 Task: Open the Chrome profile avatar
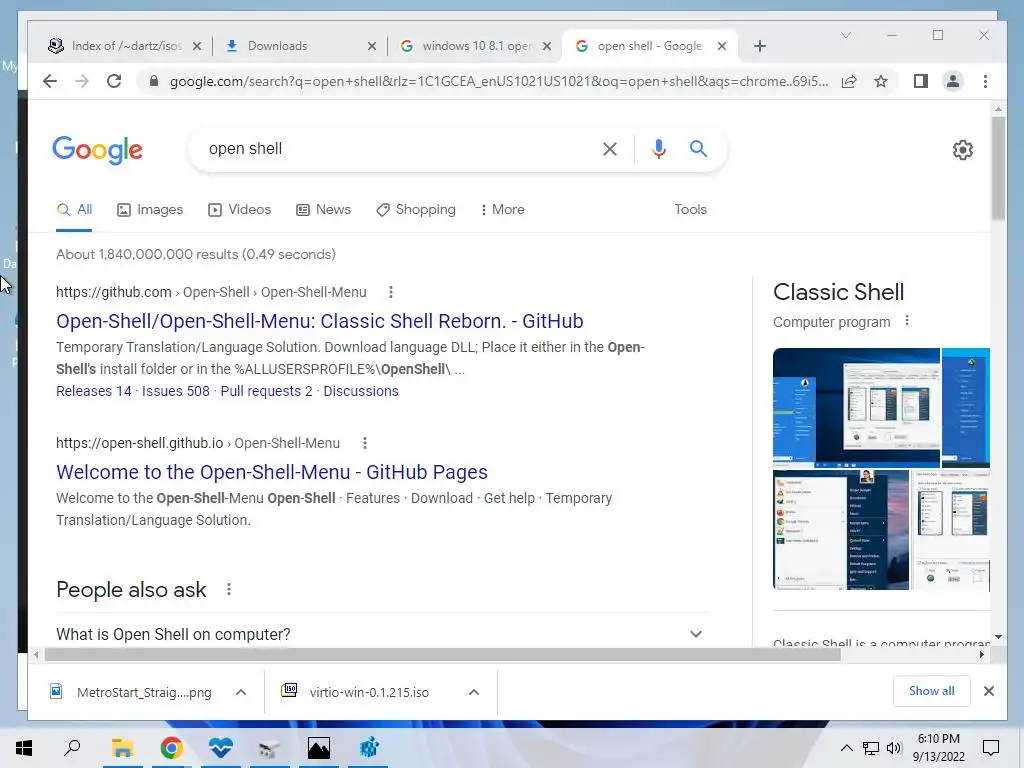953,81
